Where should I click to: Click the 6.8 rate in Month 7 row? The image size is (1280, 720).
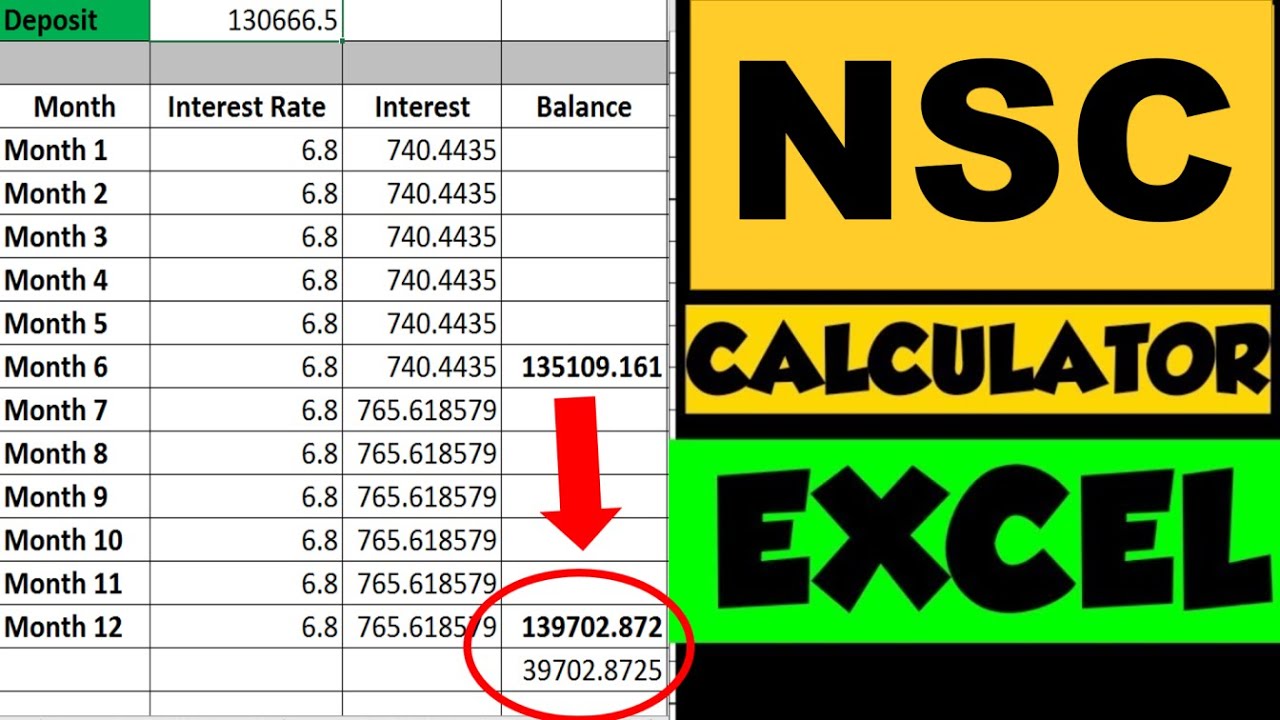coord(246,410)
